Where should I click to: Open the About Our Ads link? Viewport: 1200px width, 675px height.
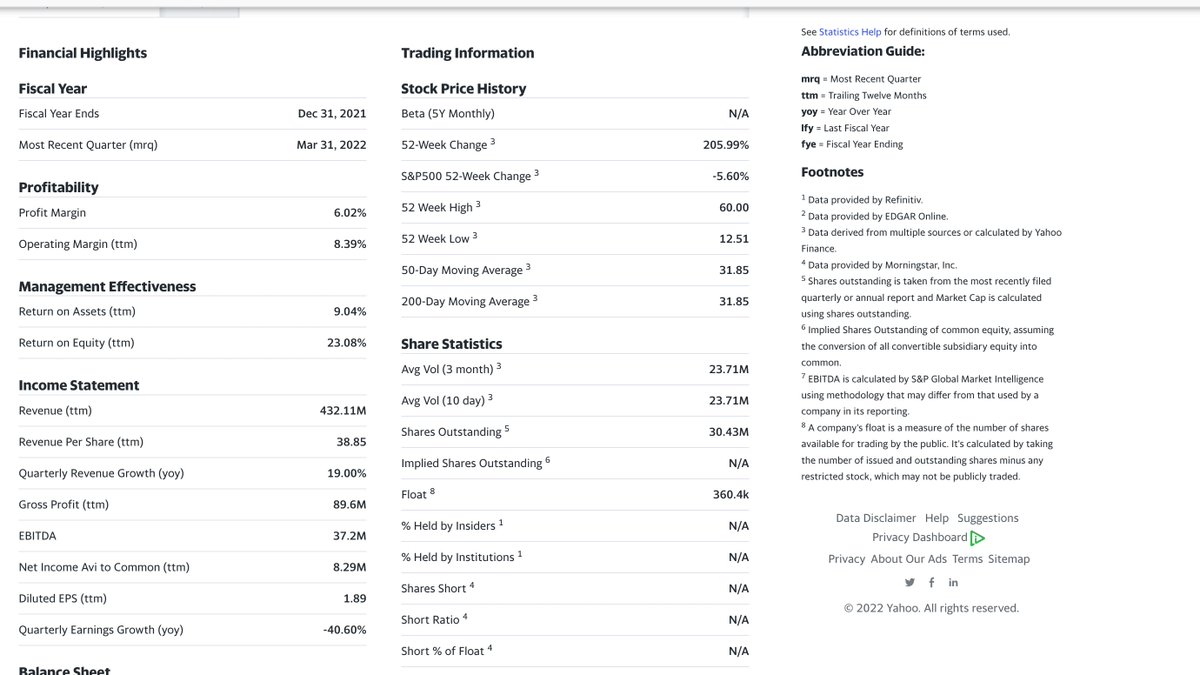(x=909, y=559)
